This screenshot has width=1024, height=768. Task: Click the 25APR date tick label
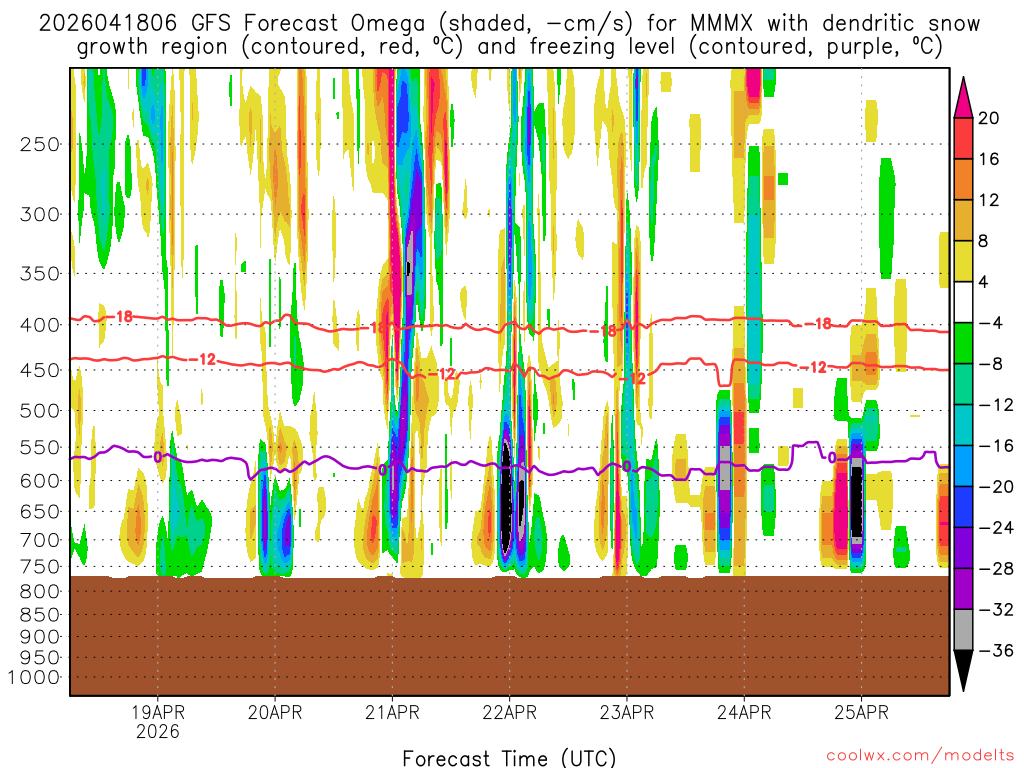click(861, 713)
